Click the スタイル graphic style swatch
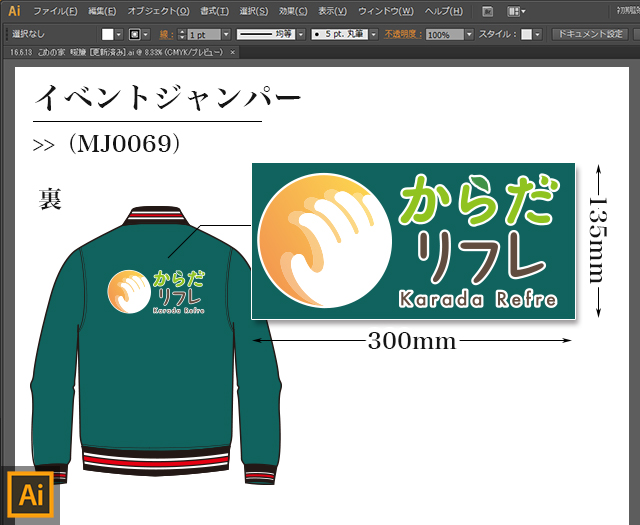 [527, 35]
